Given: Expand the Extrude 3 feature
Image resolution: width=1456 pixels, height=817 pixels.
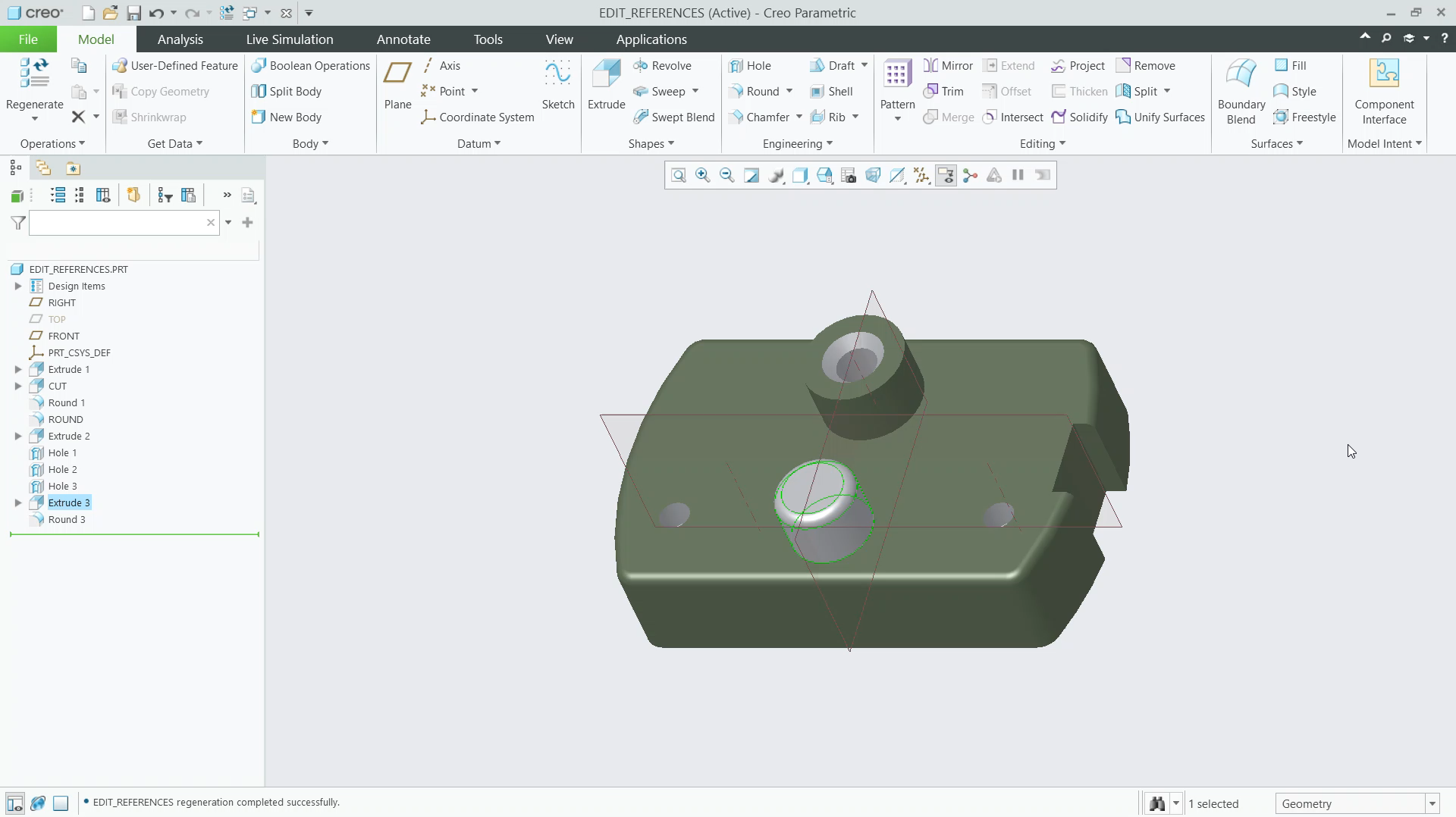Looking at the screenshot, I should pyautogui.click(x=18, y=503).
